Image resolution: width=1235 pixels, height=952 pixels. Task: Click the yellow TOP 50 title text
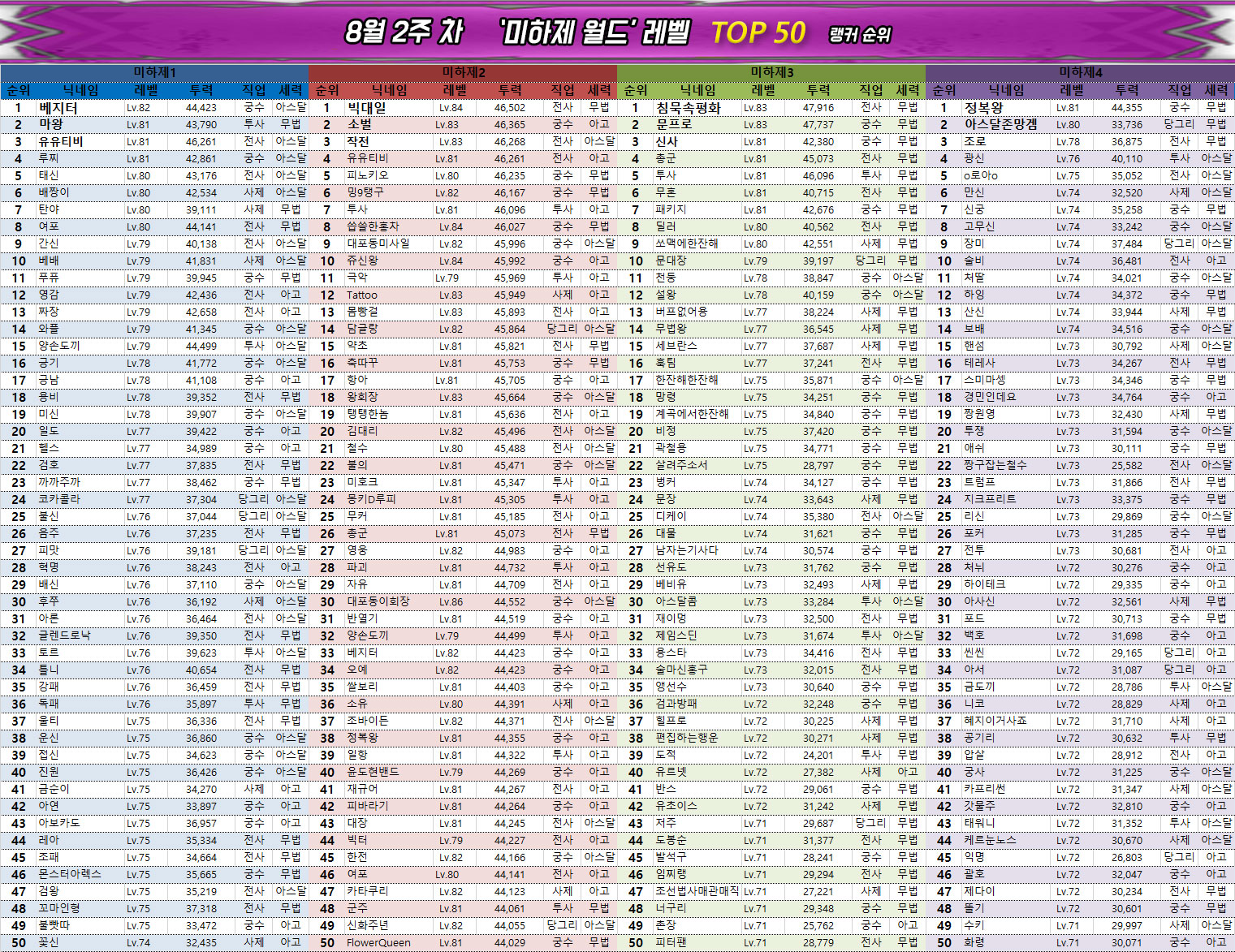click(x=758, y=33)
